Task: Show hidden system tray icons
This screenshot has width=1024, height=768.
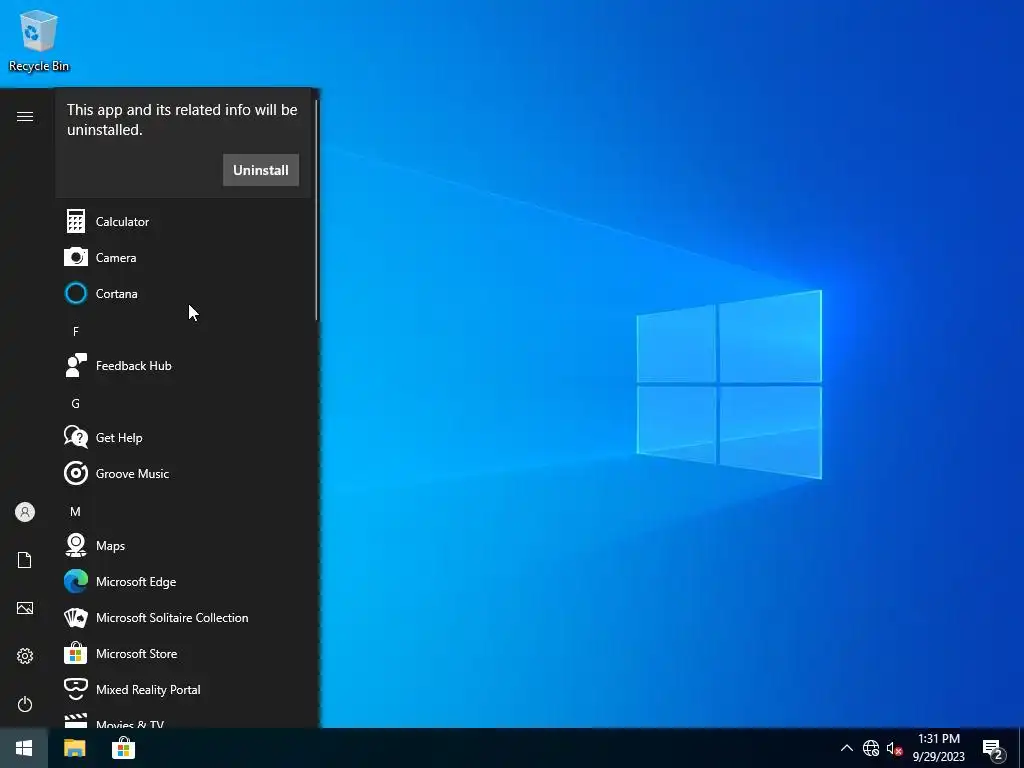Action: [846, 748]
